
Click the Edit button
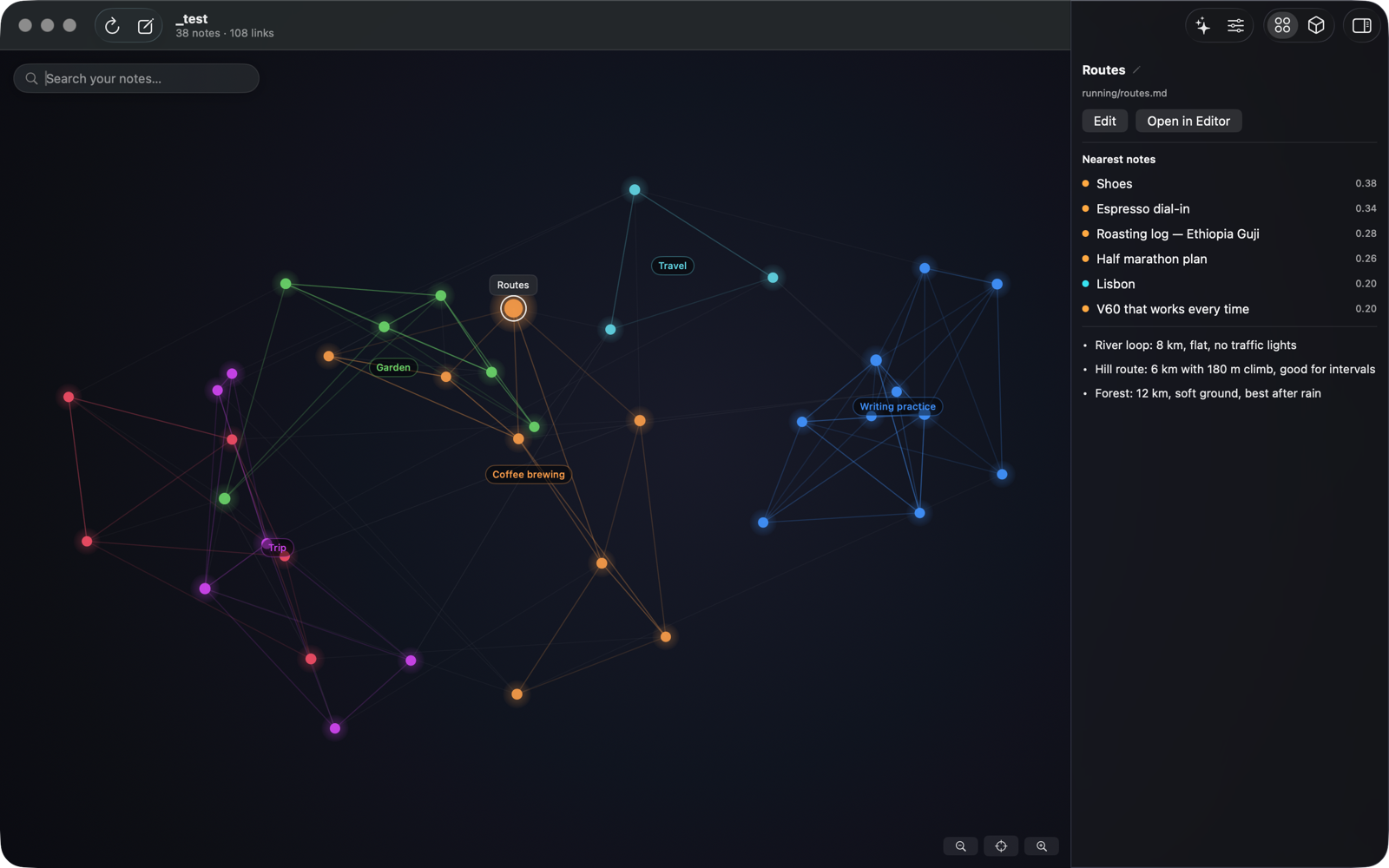pos(1104,121)
